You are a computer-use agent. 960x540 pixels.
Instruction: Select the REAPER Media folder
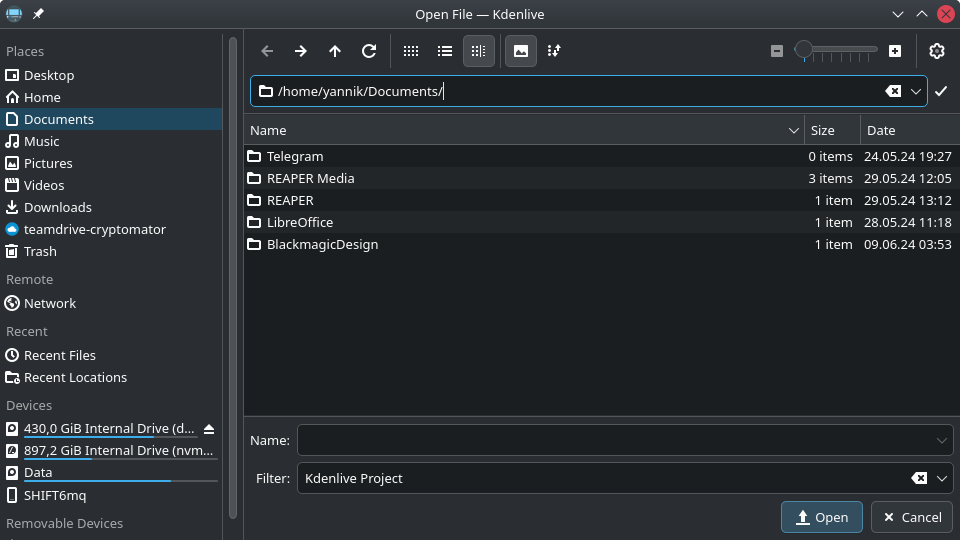click(x=602, y=178)
